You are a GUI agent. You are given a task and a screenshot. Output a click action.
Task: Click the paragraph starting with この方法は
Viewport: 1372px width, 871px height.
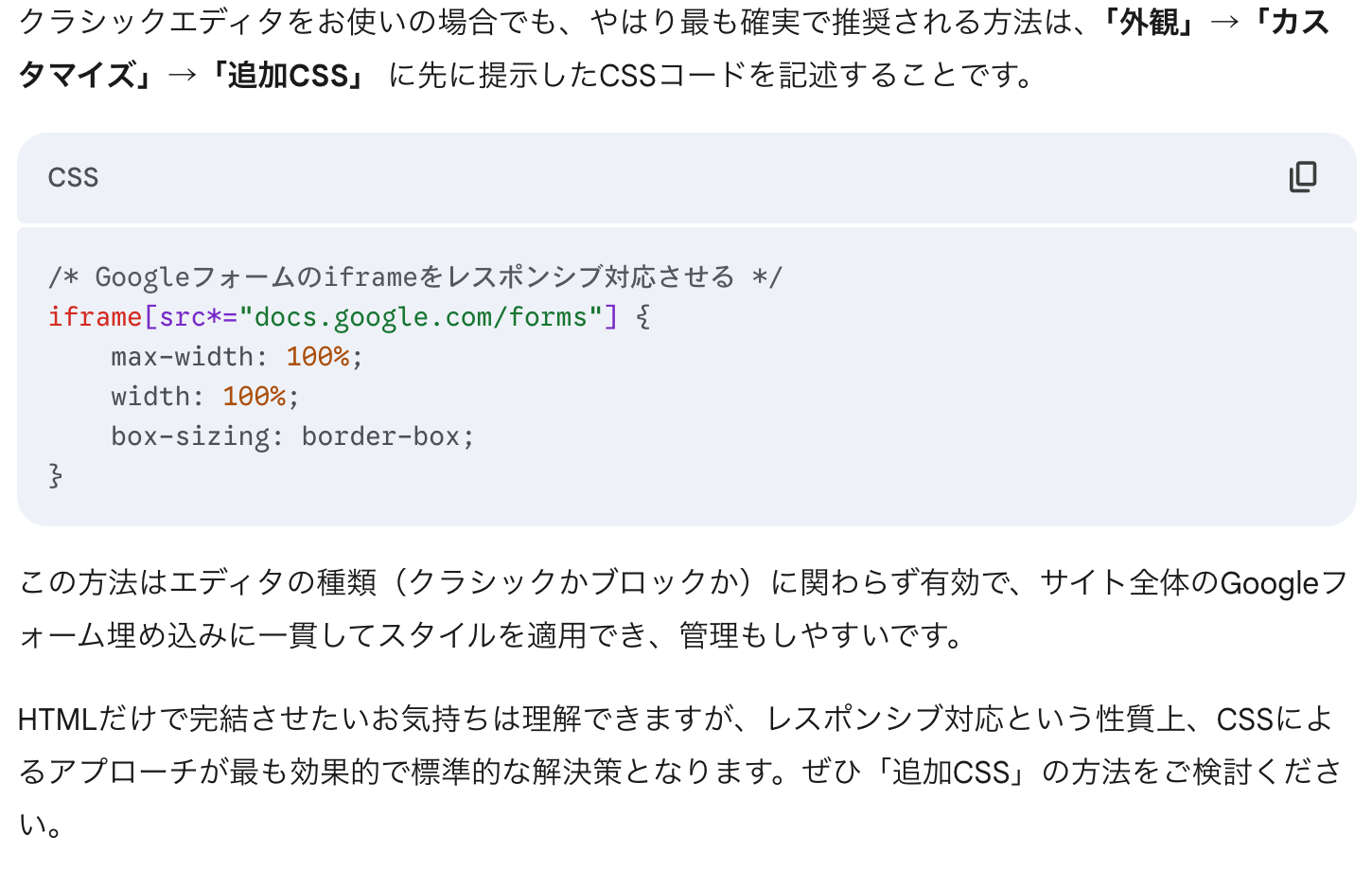coord(683,609)
